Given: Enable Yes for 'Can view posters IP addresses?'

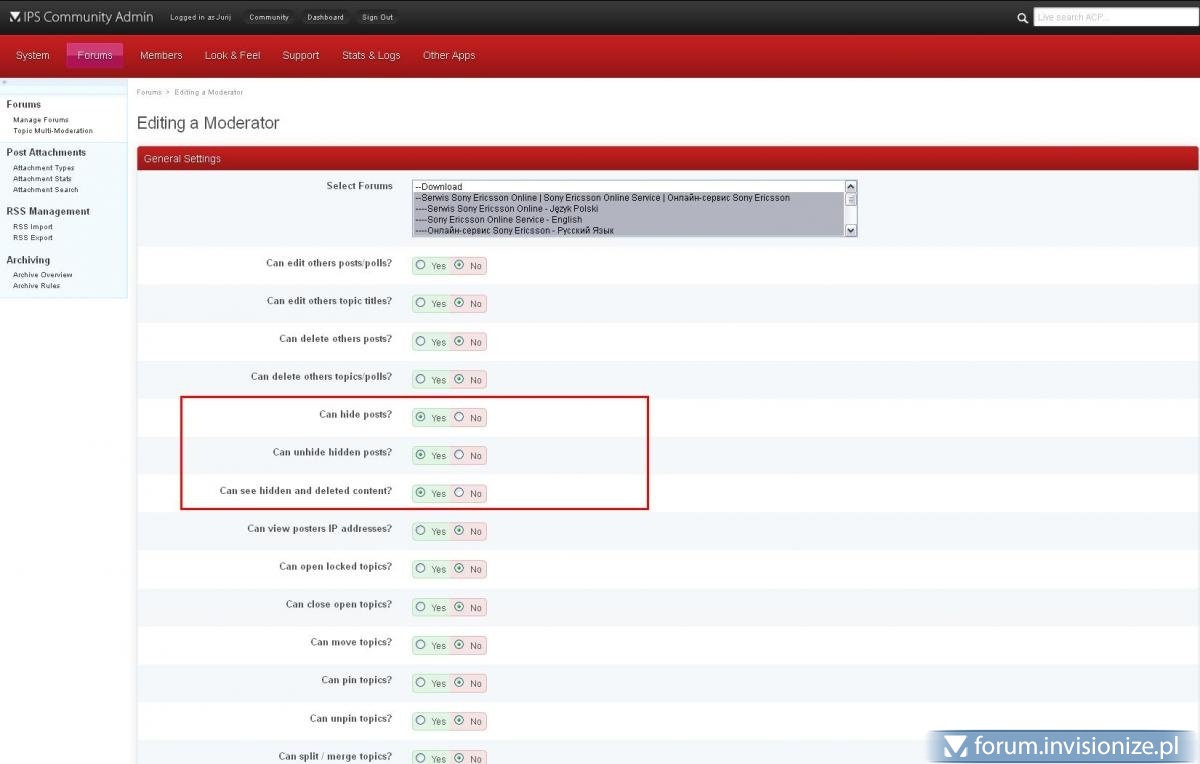Looking at the screenshot, I should click(421, 531).
